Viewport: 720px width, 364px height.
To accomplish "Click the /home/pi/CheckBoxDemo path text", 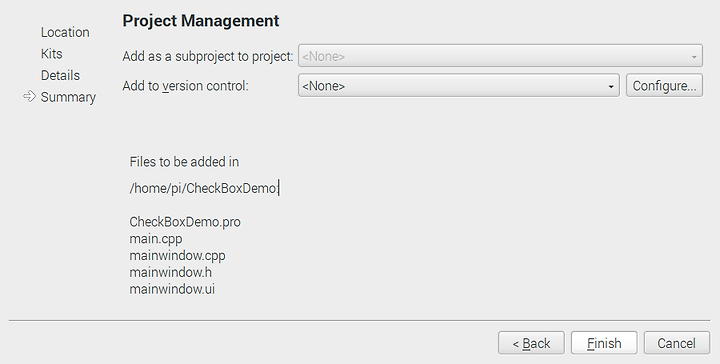I will click(x=203, y=188).
